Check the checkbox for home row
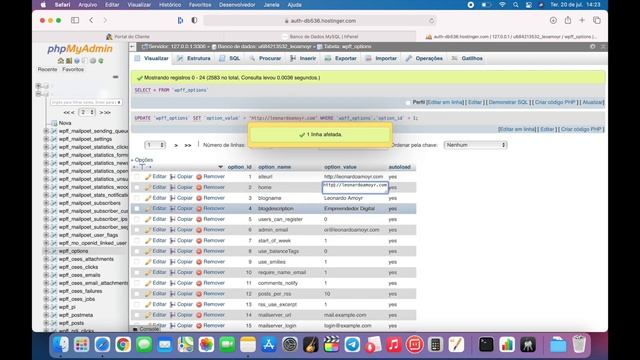Screen dimensions: 640x360 [137, 187]
